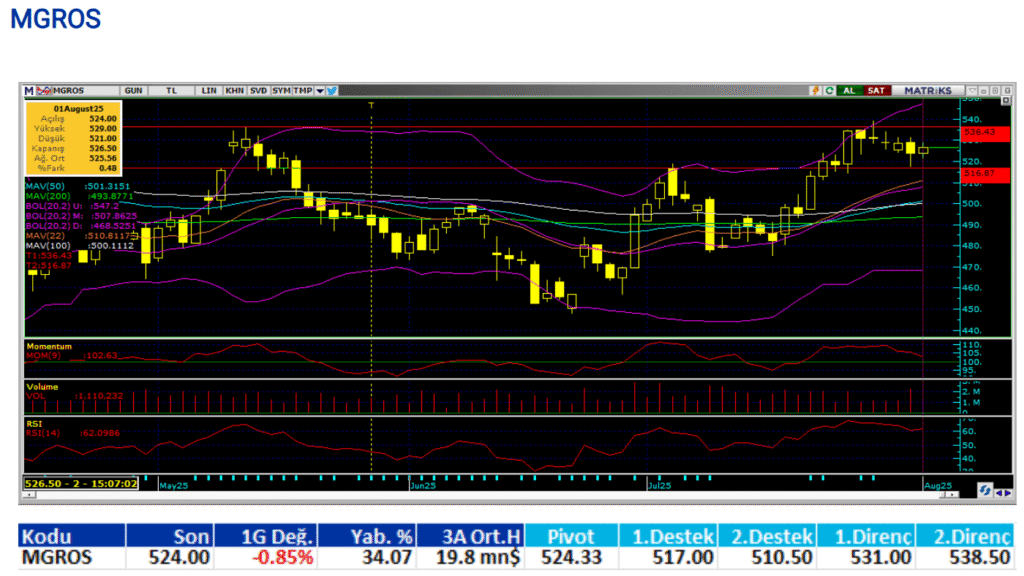Click the SYM toolbar button

click(281, 91)
